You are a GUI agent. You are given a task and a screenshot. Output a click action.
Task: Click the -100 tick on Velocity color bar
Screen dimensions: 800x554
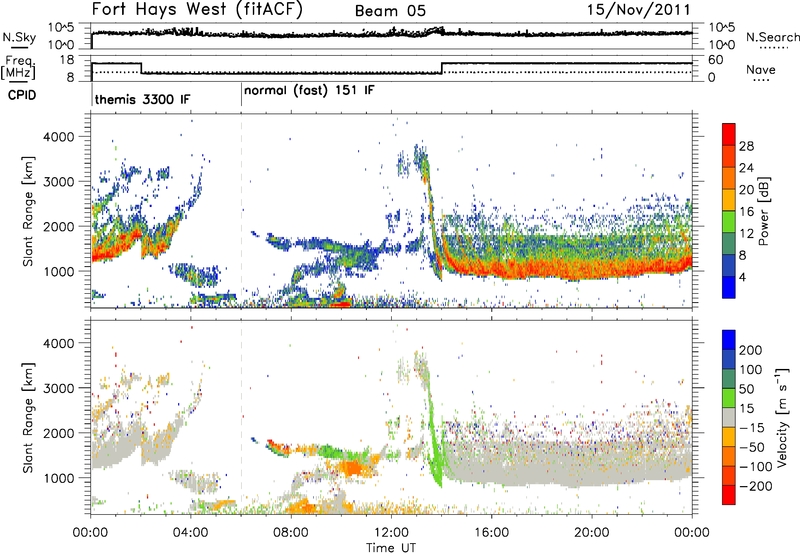pos(755,467)
